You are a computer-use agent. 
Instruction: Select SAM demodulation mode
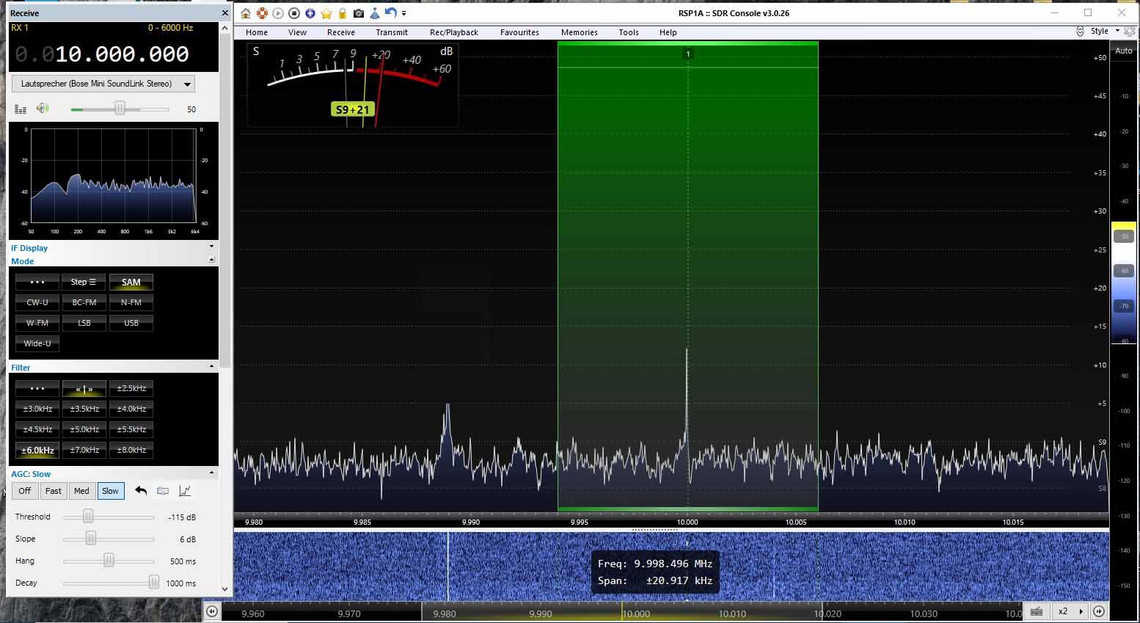pos(131,282)
